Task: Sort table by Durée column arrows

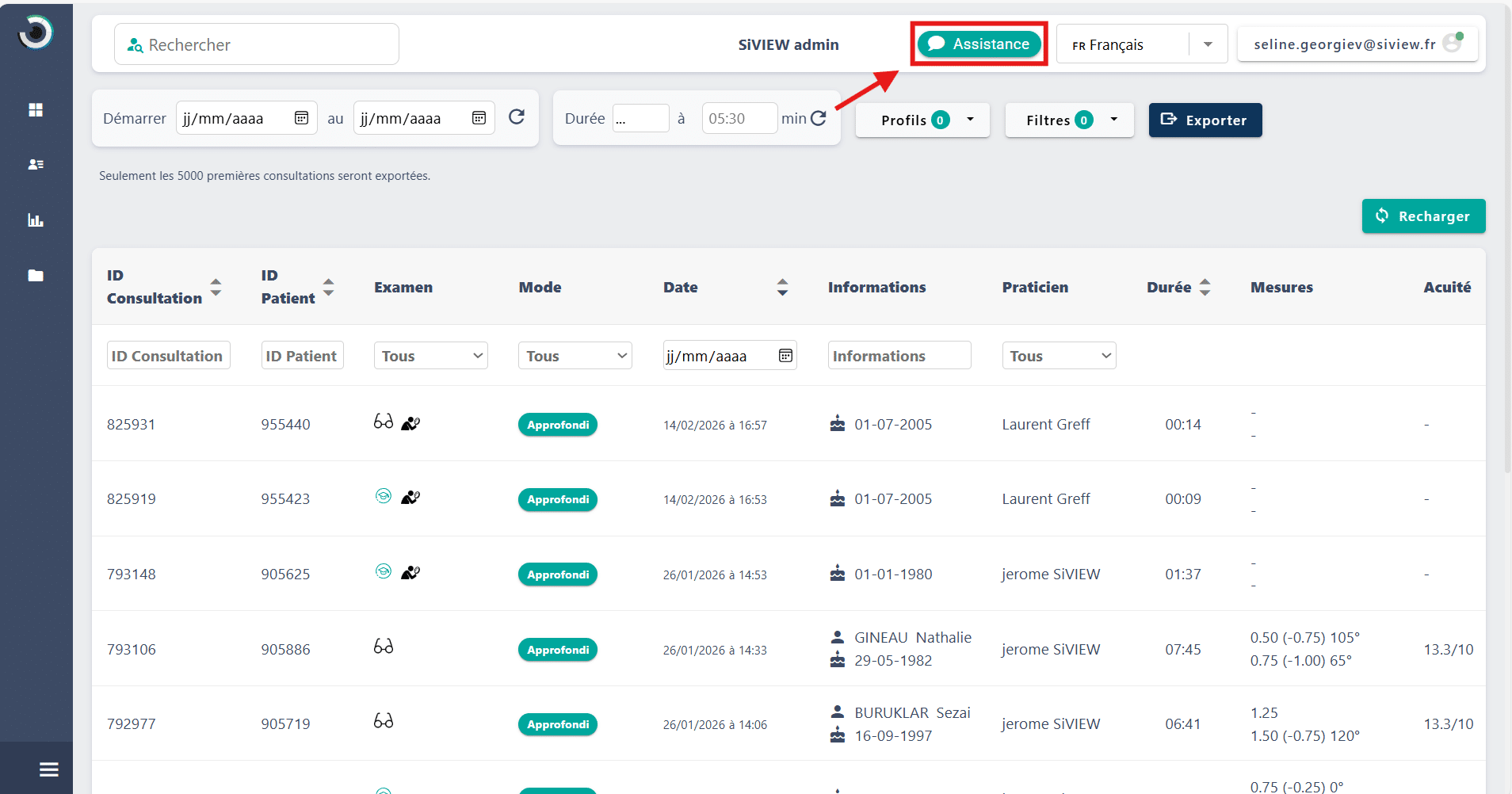Action: coord(1205,287)
